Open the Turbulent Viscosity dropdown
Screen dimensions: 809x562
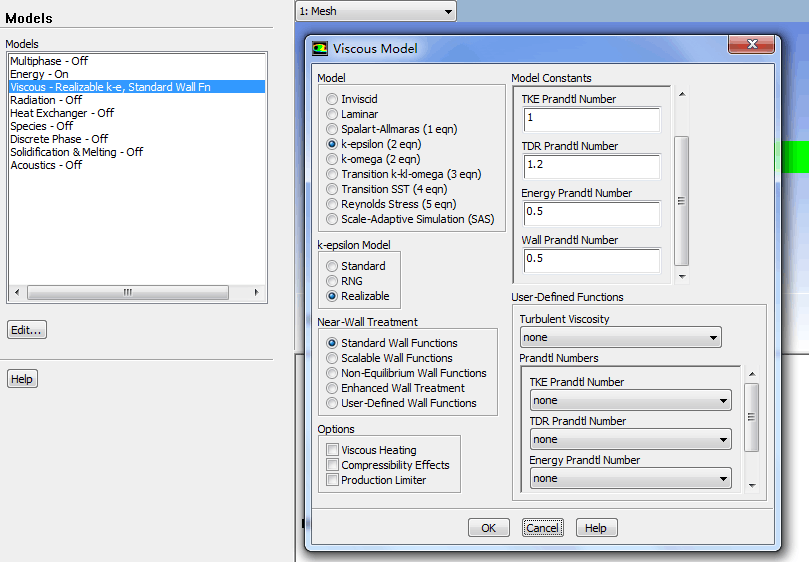[x=620, y=338]
